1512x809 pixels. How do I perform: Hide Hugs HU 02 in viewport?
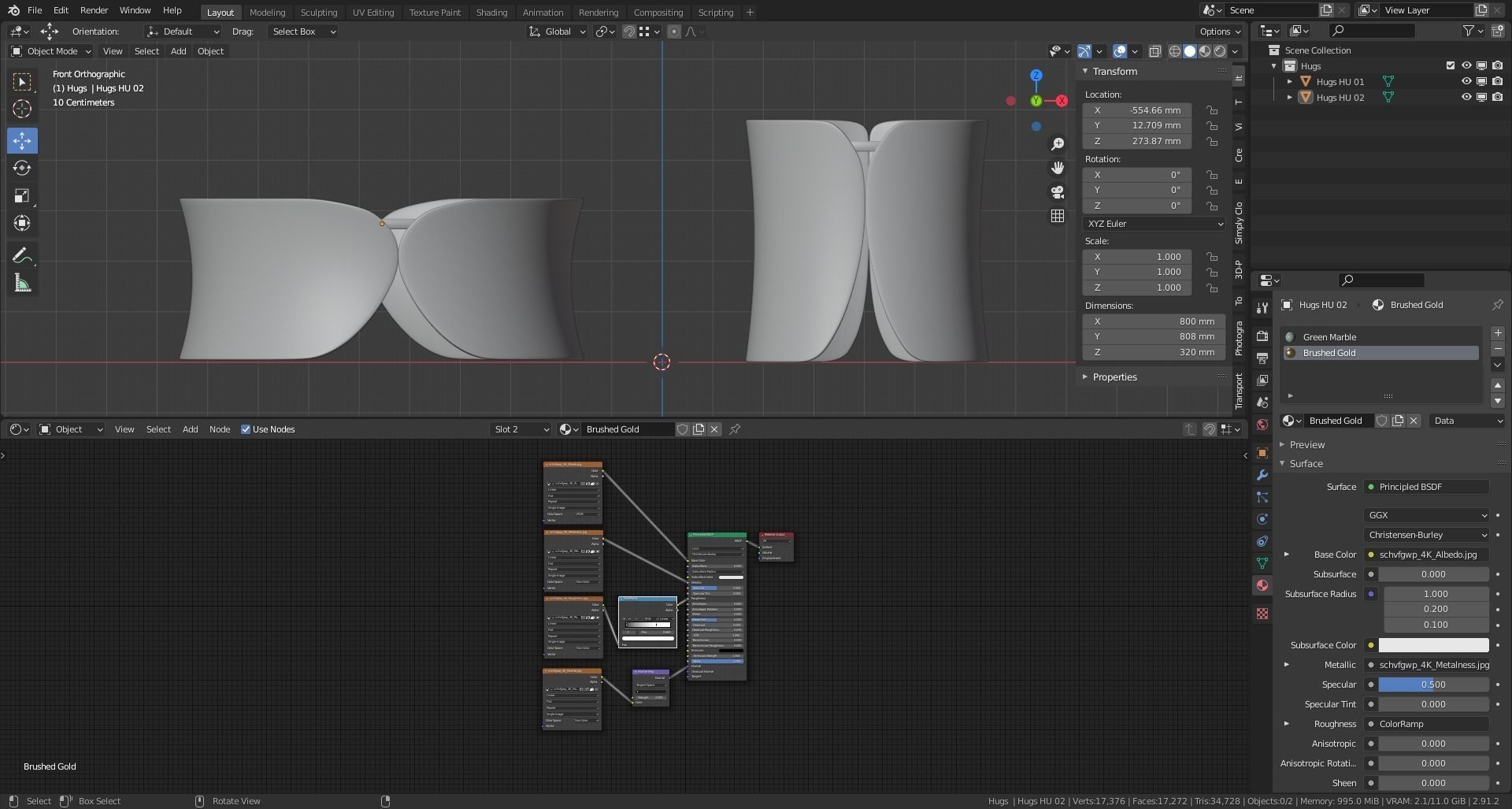click(1466, 98)
